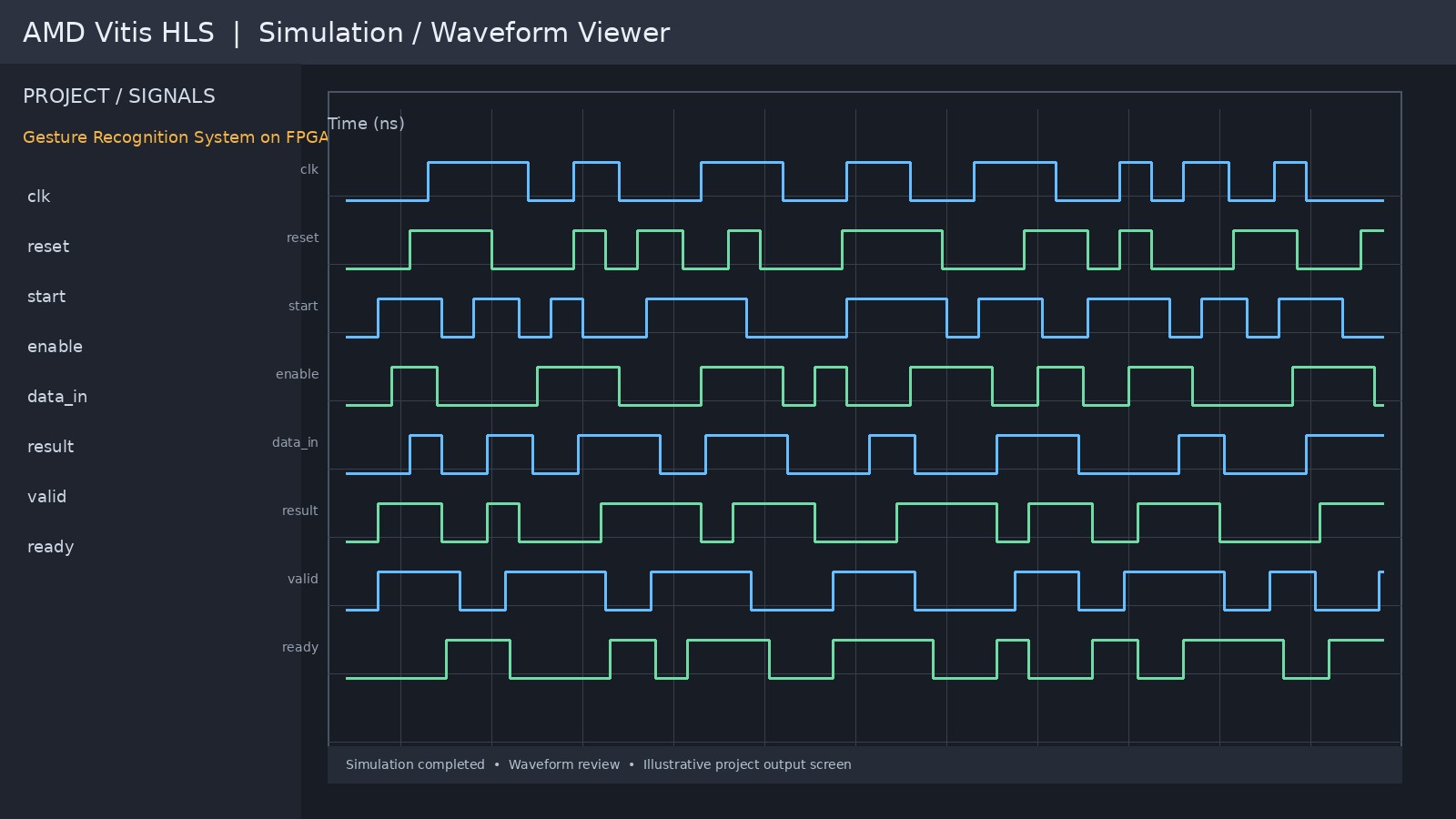This screenshot has height=819, width=1456.
Task: Click the Time (ns) axis label
Action: (366, 124)
